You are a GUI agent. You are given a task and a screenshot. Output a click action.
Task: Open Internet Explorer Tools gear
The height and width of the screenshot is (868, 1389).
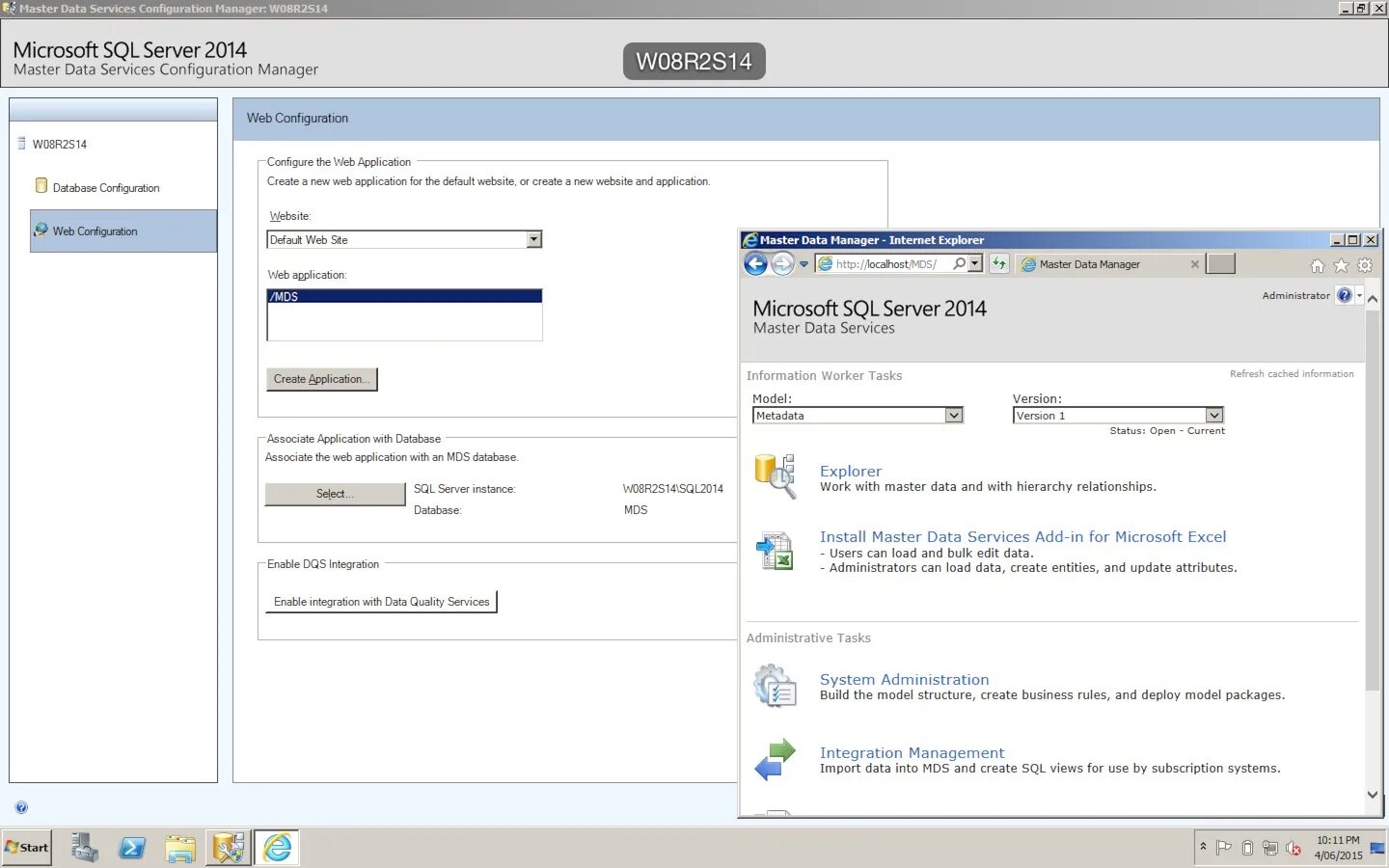click(x=1365, y=265)
